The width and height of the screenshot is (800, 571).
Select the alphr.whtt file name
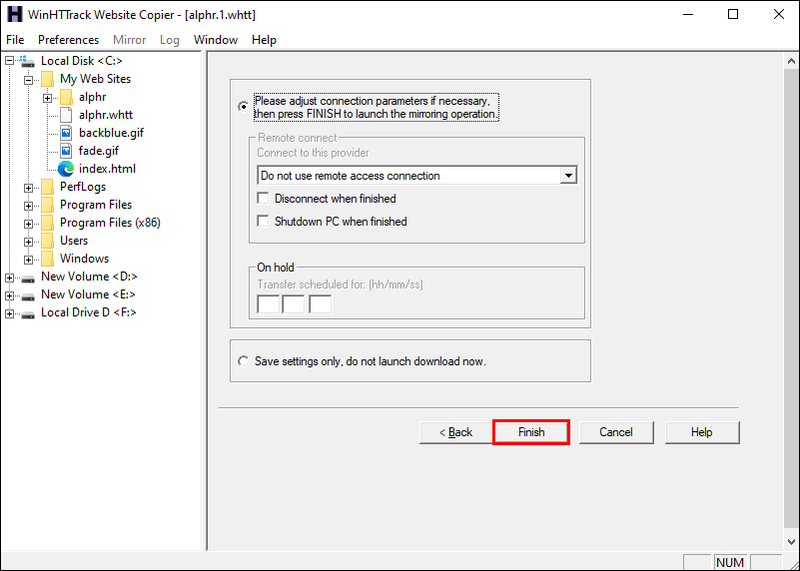106,115
